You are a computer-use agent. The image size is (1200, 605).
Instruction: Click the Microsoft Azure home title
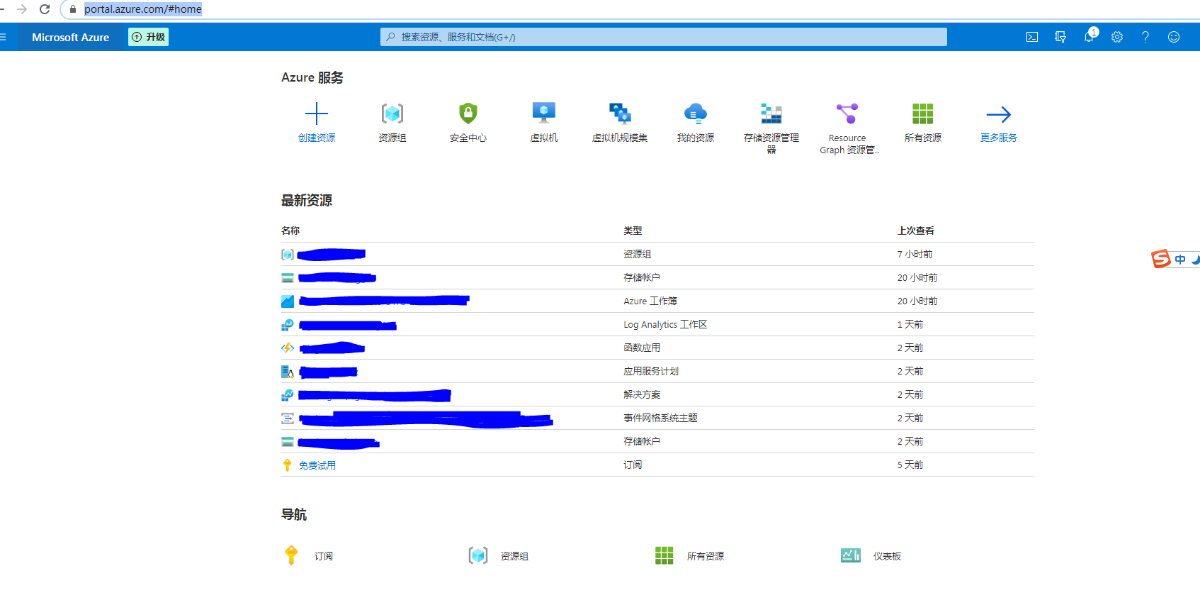click(x=70, y=37)
